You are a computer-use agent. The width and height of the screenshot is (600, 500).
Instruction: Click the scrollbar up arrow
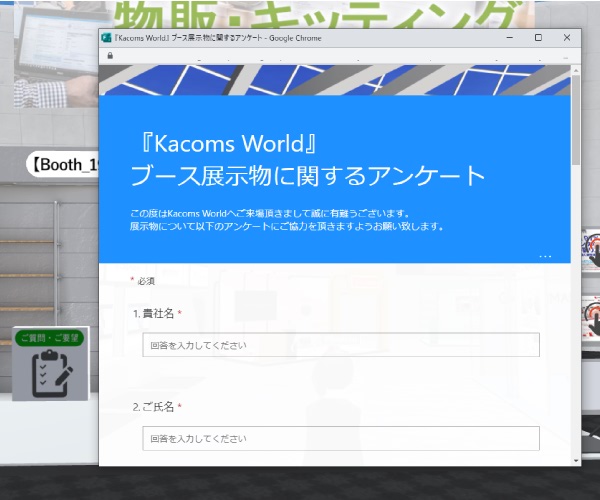tap(576, 71)
